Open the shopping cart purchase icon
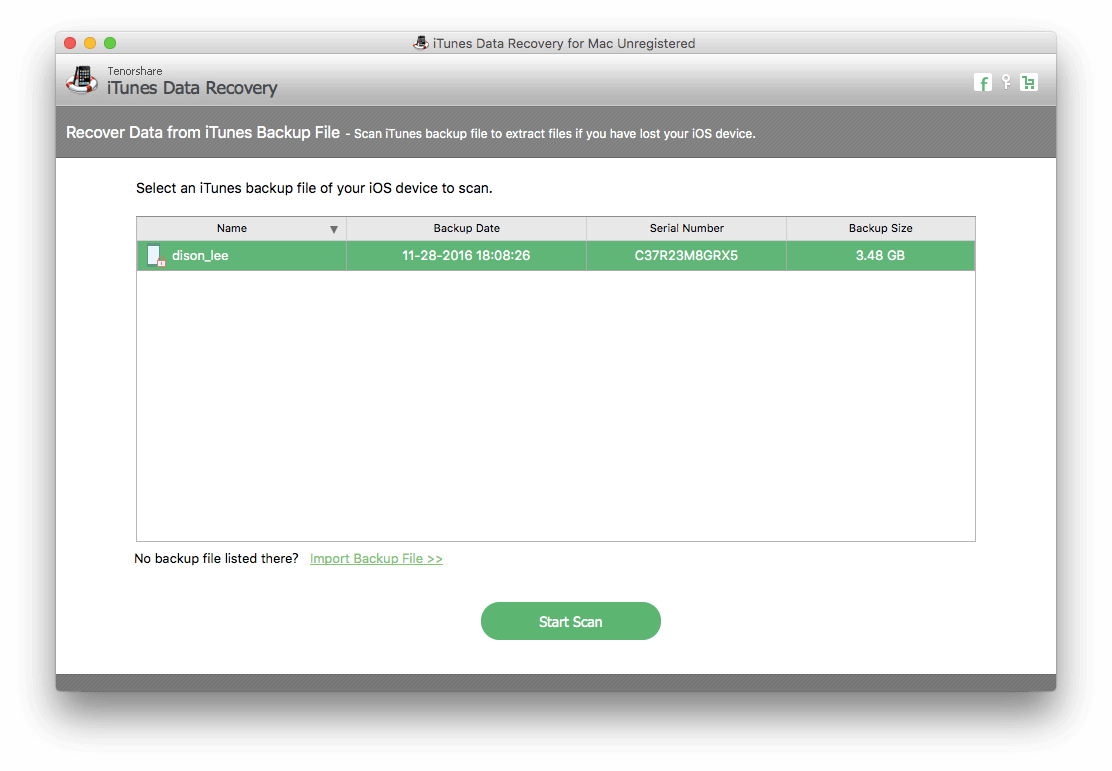This screenshot has width=1112, height=771. [1028, 82]
